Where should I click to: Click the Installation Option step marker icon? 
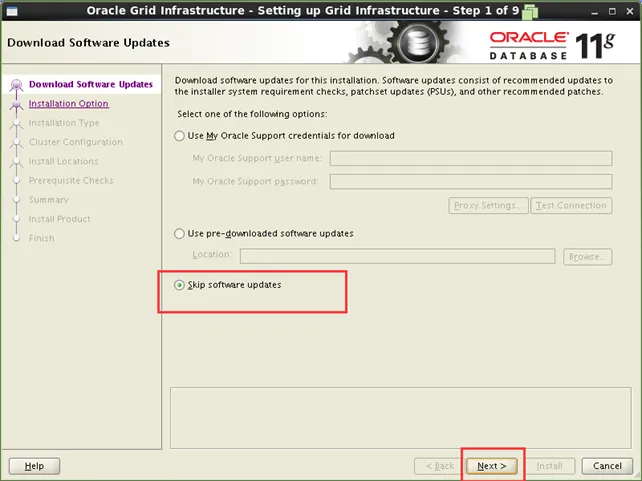click(16, 104)
